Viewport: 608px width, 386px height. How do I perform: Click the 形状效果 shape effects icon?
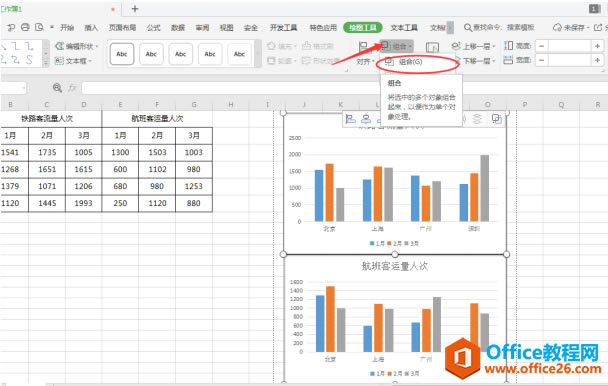[307, 61]
